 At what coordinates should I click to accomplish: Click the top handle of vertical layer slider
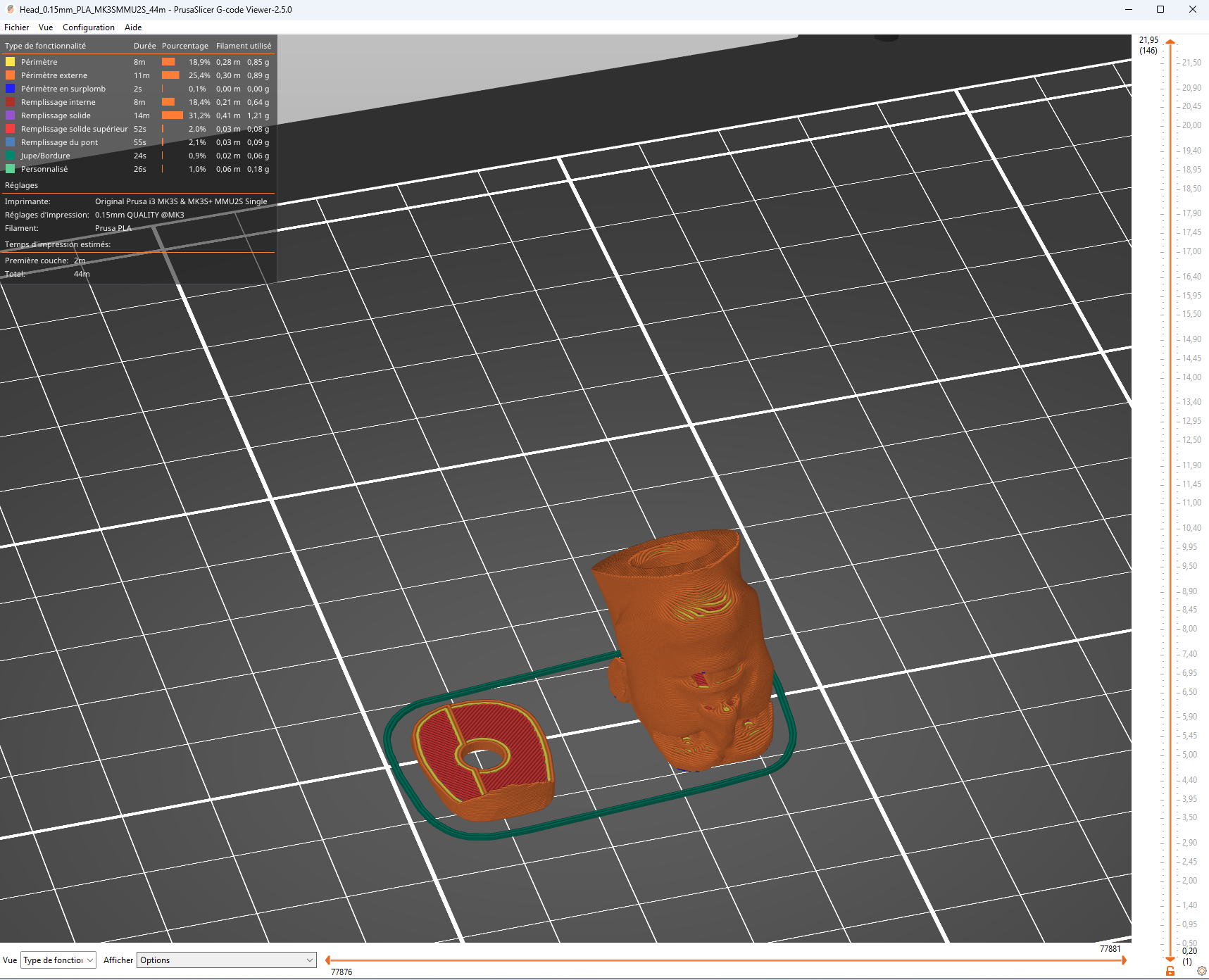[x=1170, y=43]
